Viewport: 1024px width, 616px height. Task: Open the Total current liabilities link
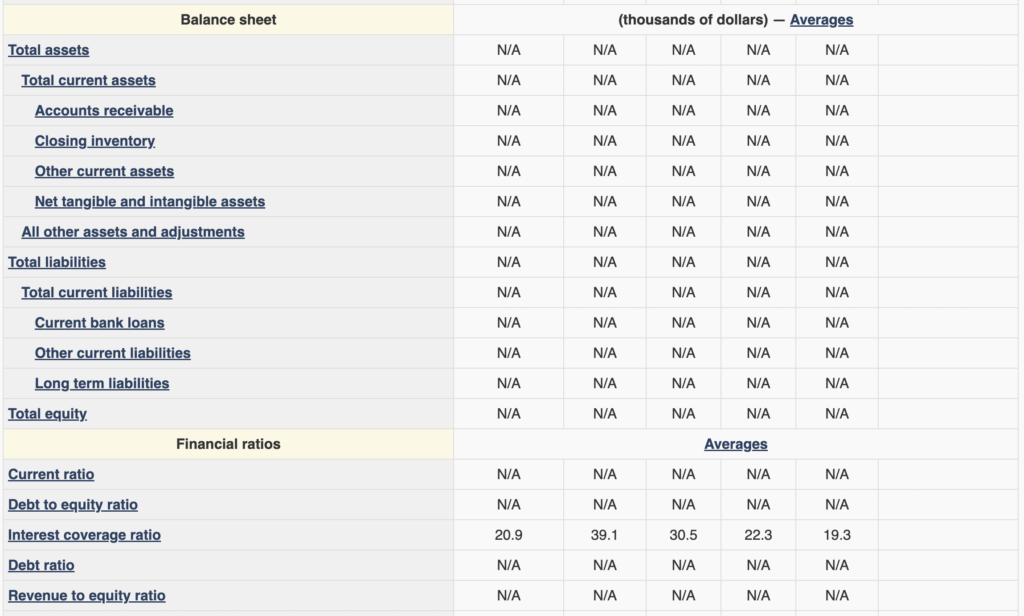pos(97,292)
